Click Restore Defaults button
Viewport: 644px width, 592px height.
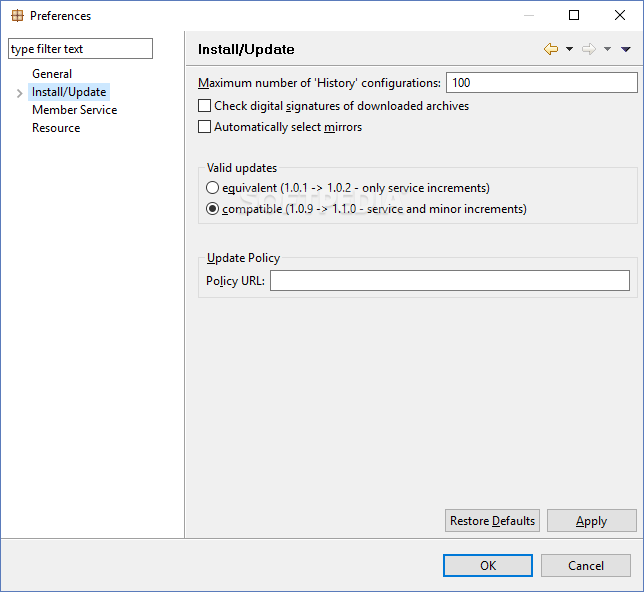(x=492, y=521)
